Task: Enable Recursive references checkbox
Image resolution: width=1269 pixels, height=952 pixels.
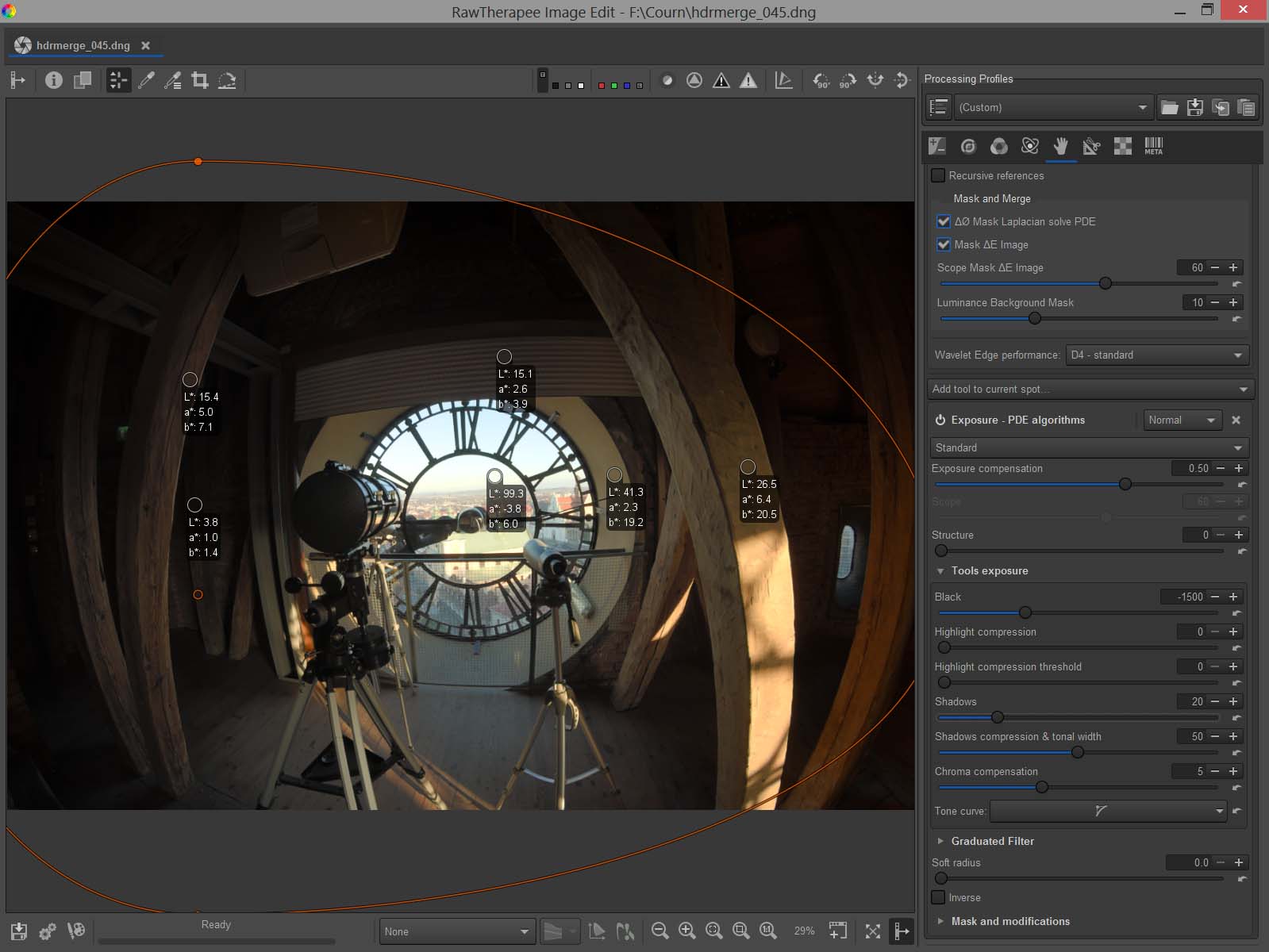Action: click(x=938, y=175)
